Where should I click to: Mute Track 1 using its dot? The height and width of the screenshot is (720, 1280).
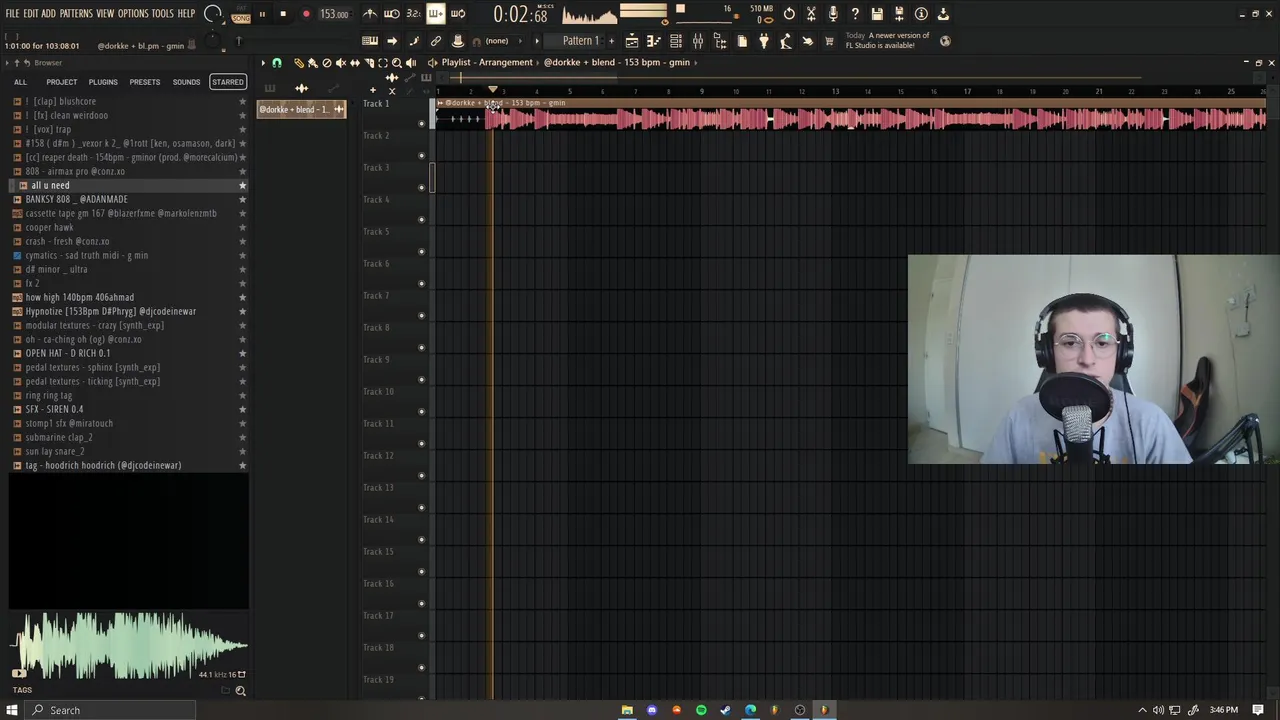coord(421,123)
